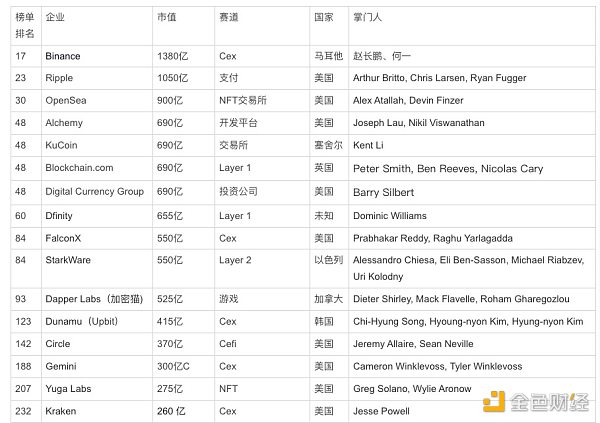Select the Ripple company name

(x=59, y=78)
